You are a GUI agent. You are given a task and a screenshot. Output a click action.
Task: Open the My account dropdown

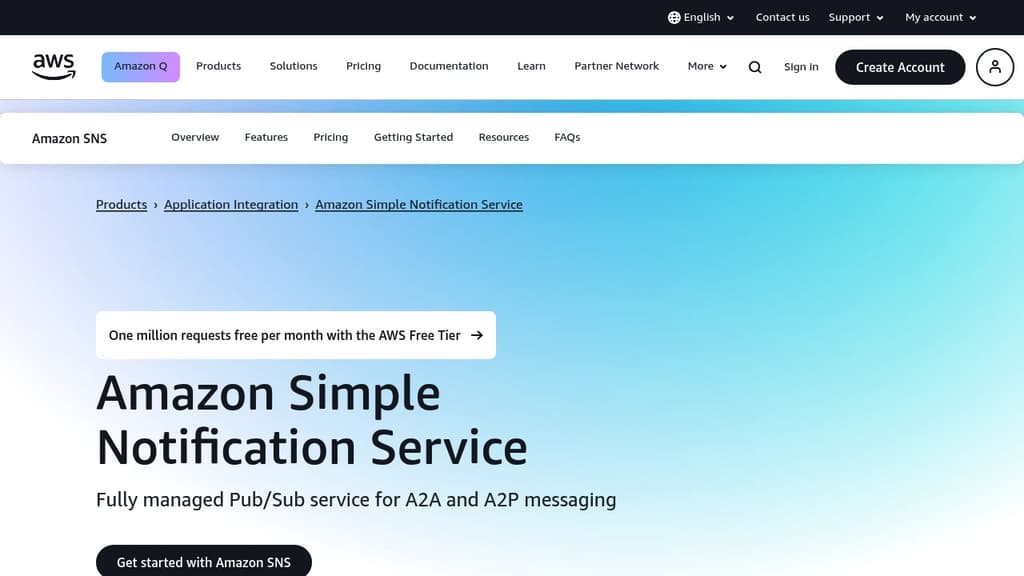[940, 18]
